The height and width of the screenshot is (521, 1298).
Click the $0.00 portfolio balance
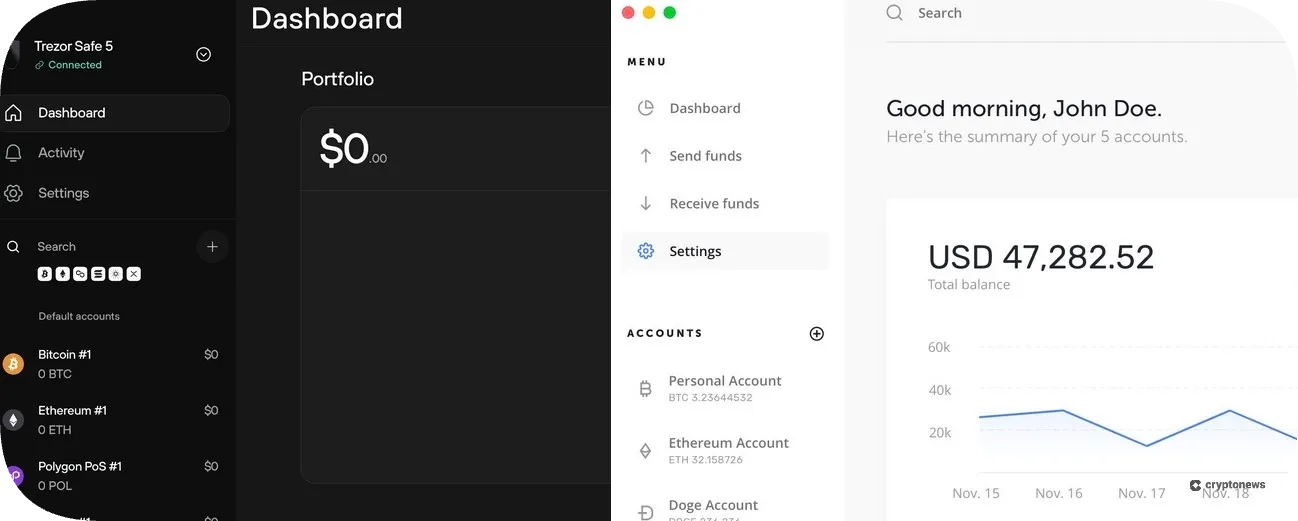click(353, 149)
